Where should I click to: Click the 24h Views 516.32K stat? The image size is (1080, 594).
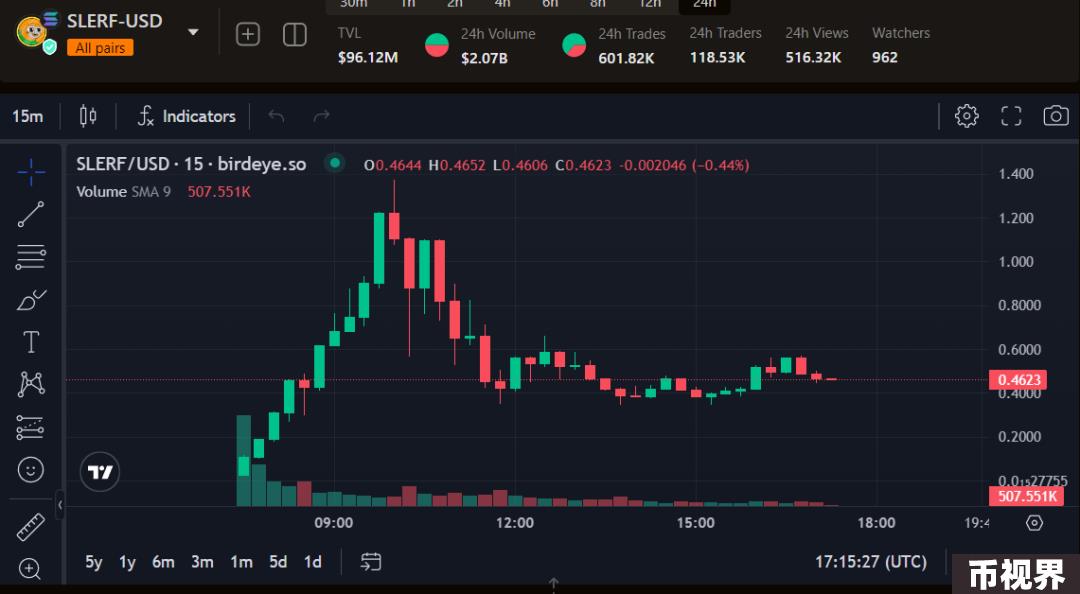[817, 45]
